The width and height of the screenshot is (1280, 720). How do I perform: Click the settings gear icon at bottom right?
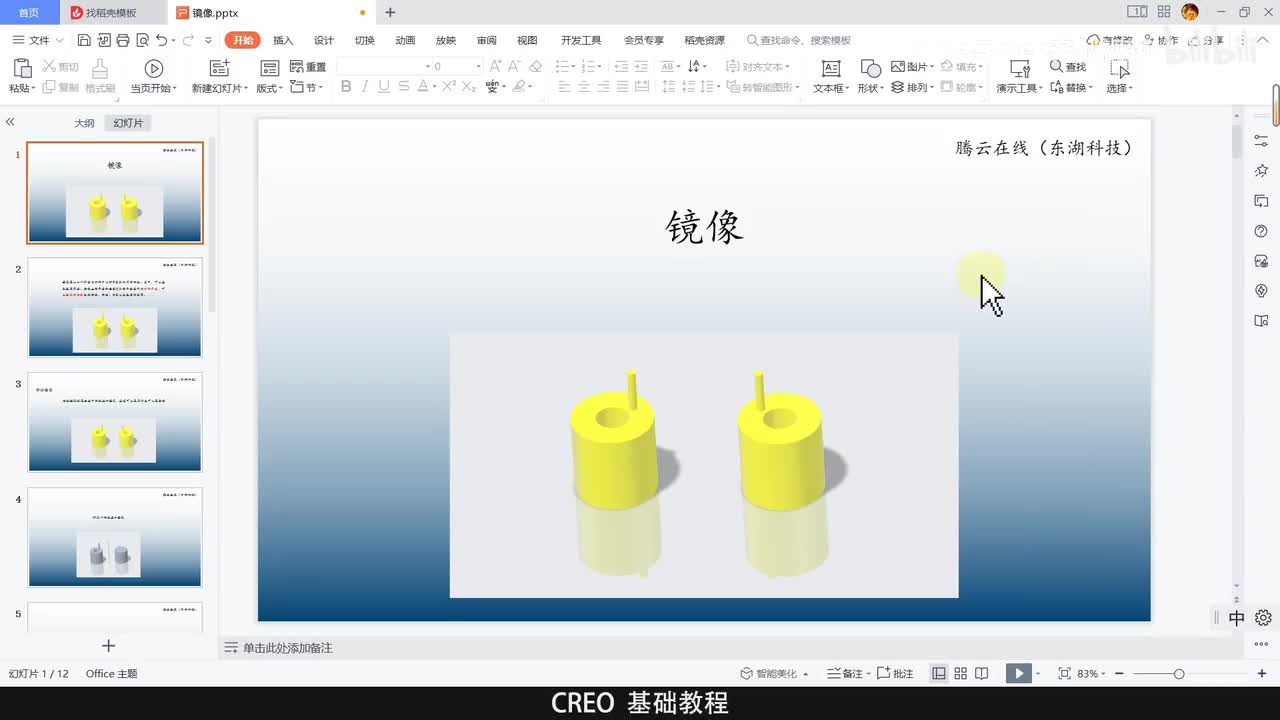[x=1263, y=618]
